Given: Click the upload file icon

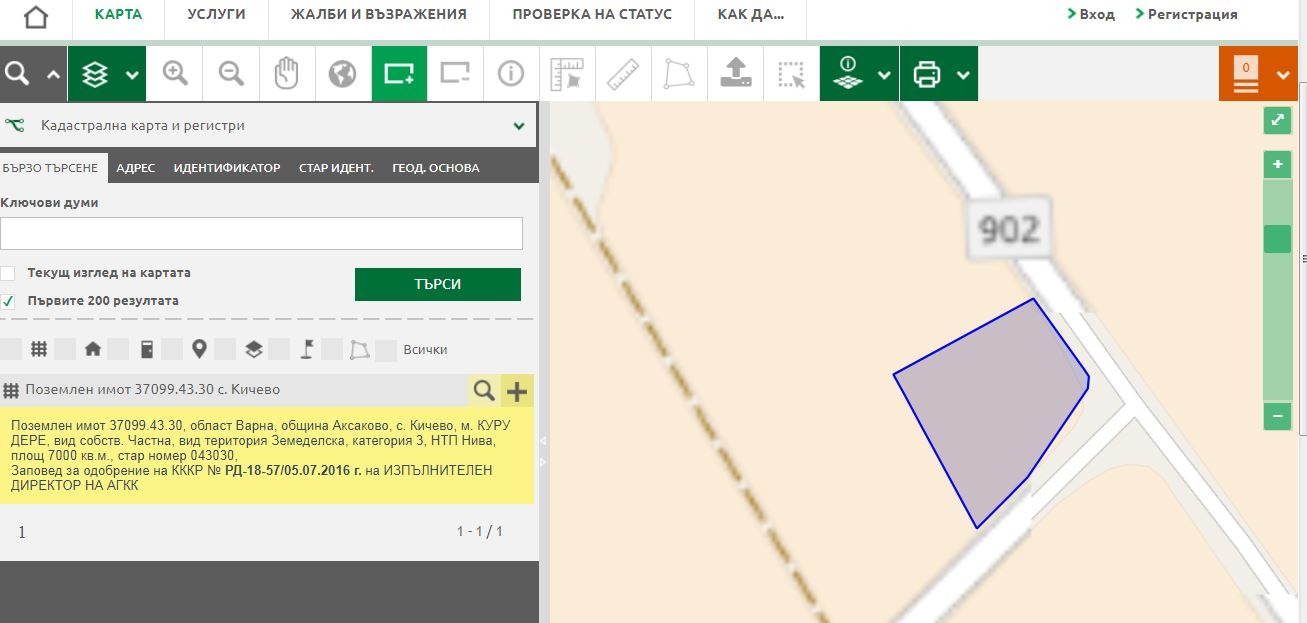Looking at the screenshot, I should pos(735,74).
